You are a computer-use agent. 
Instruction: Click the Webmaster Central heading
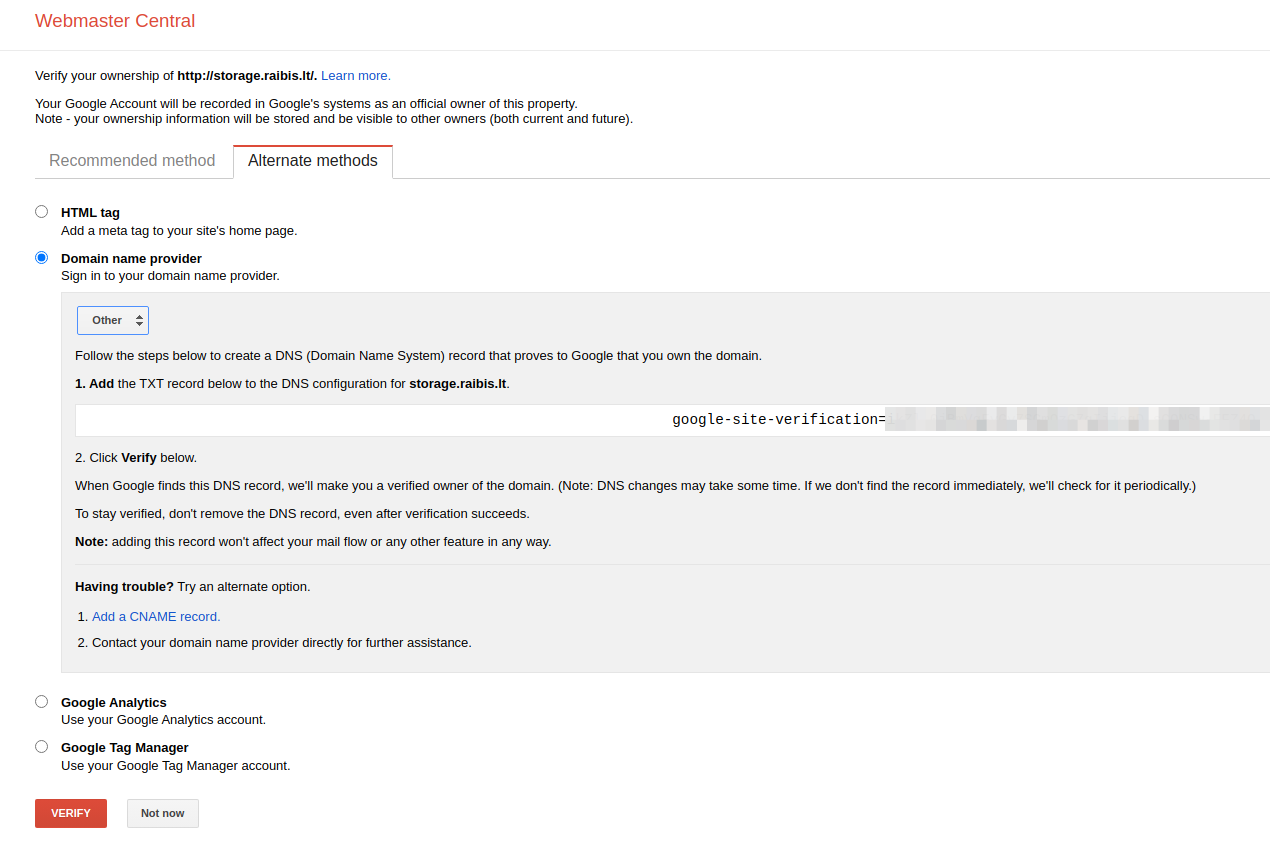coord(114,20)
